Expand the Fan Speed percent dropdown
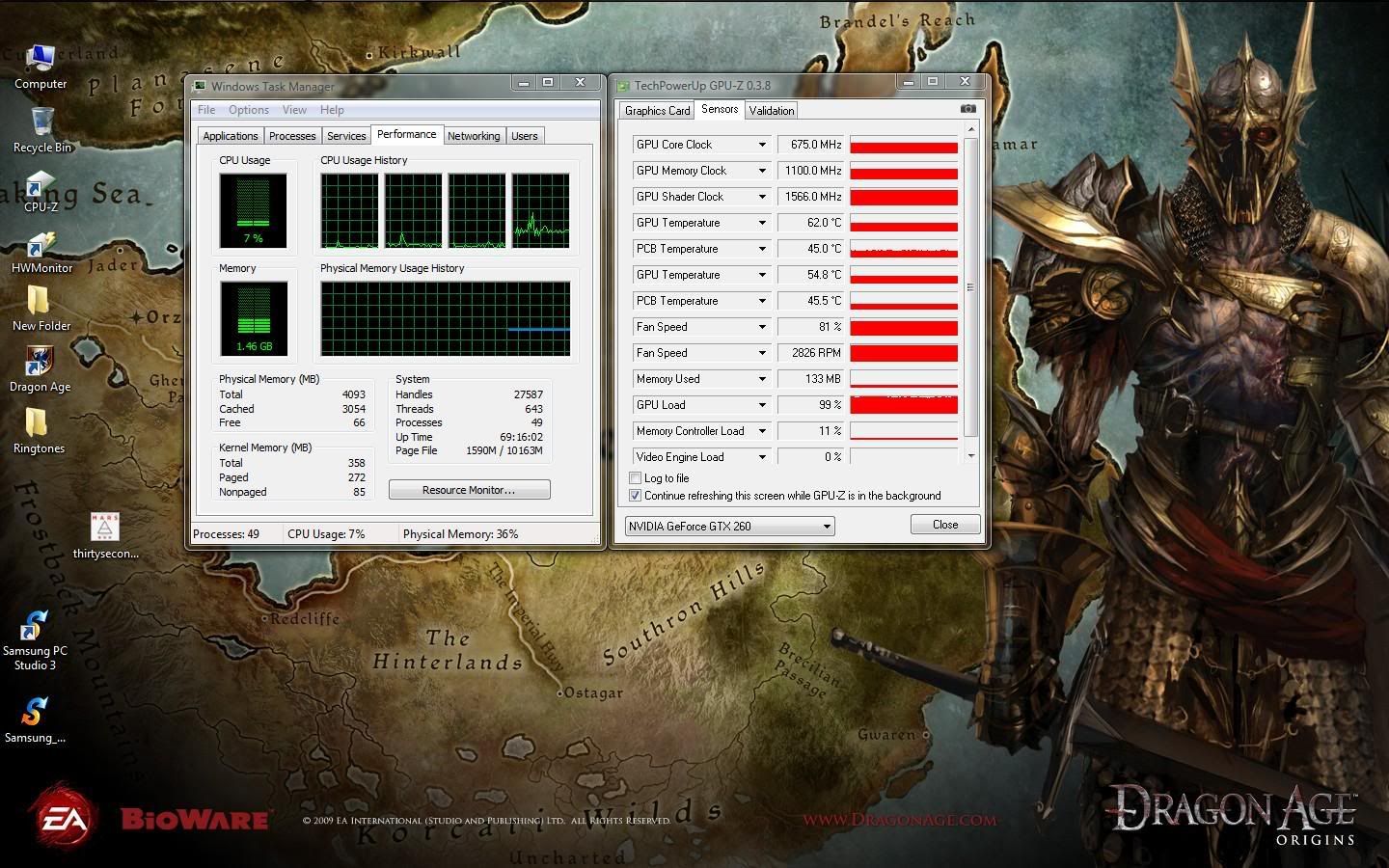The image size is (1389, 868). click(x=761, y=327)
